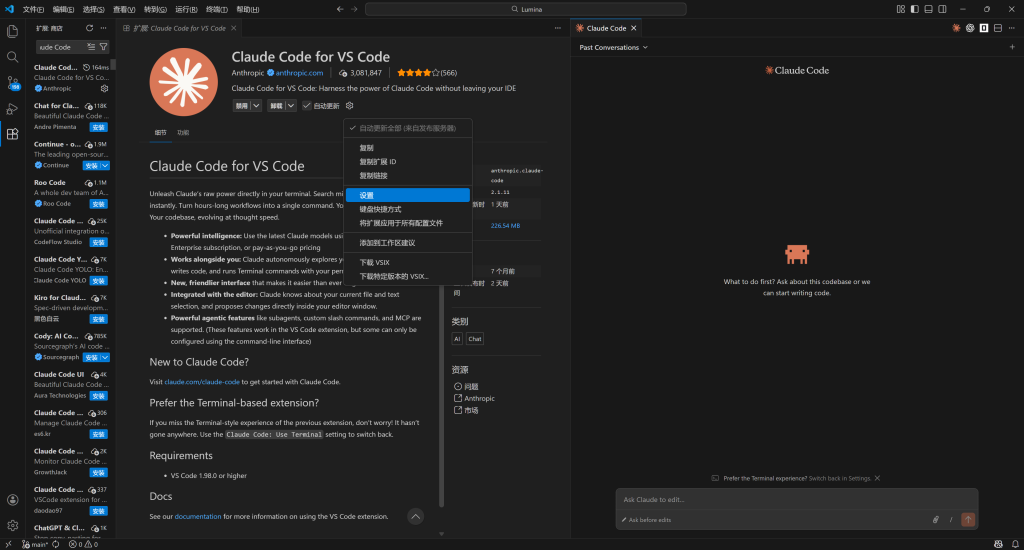Toggle the 自动更新 checkbox
1024x550 pixels.
(307, 105)
